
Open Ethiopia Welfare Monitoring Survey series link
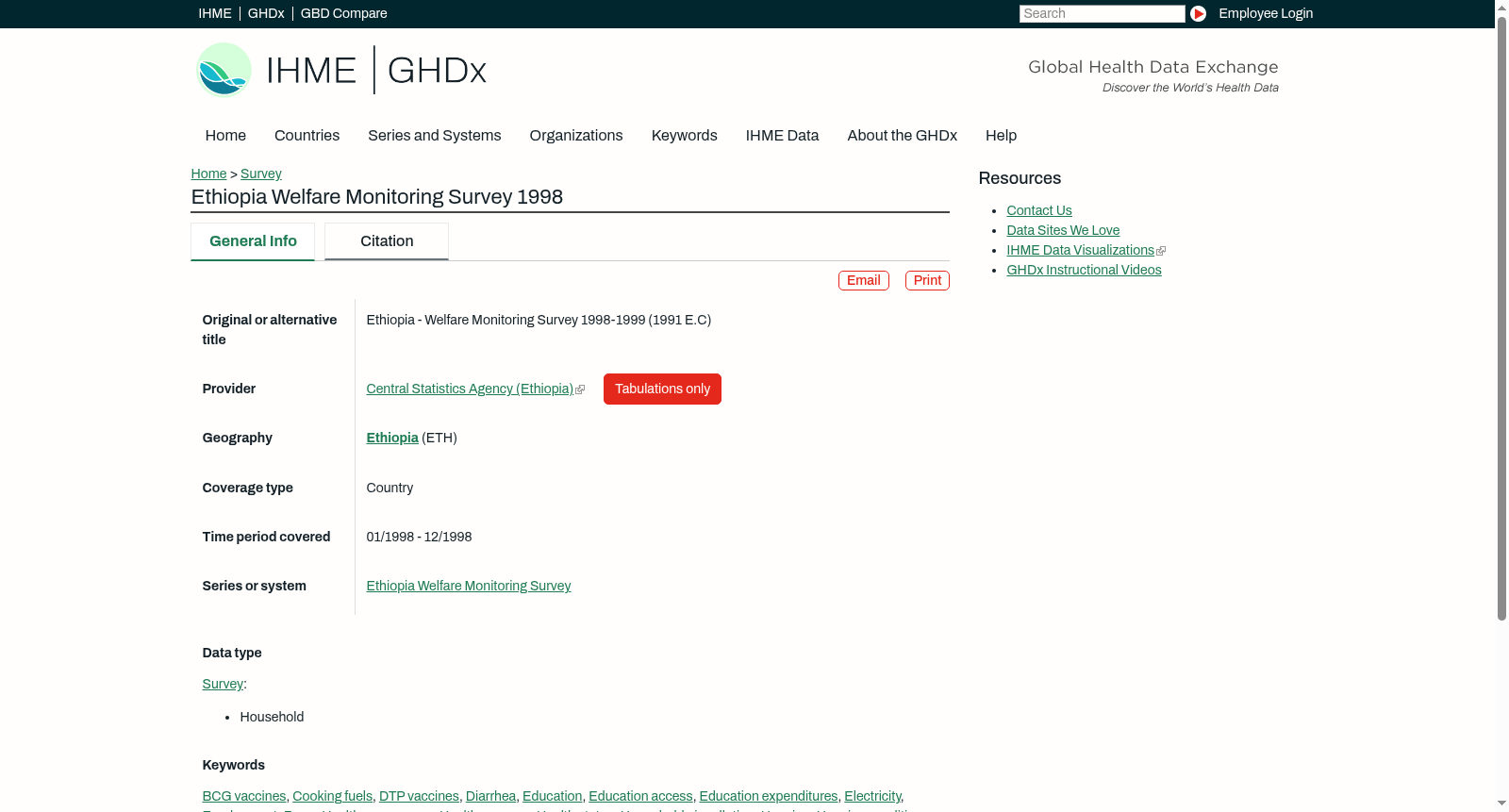[469, 586]
